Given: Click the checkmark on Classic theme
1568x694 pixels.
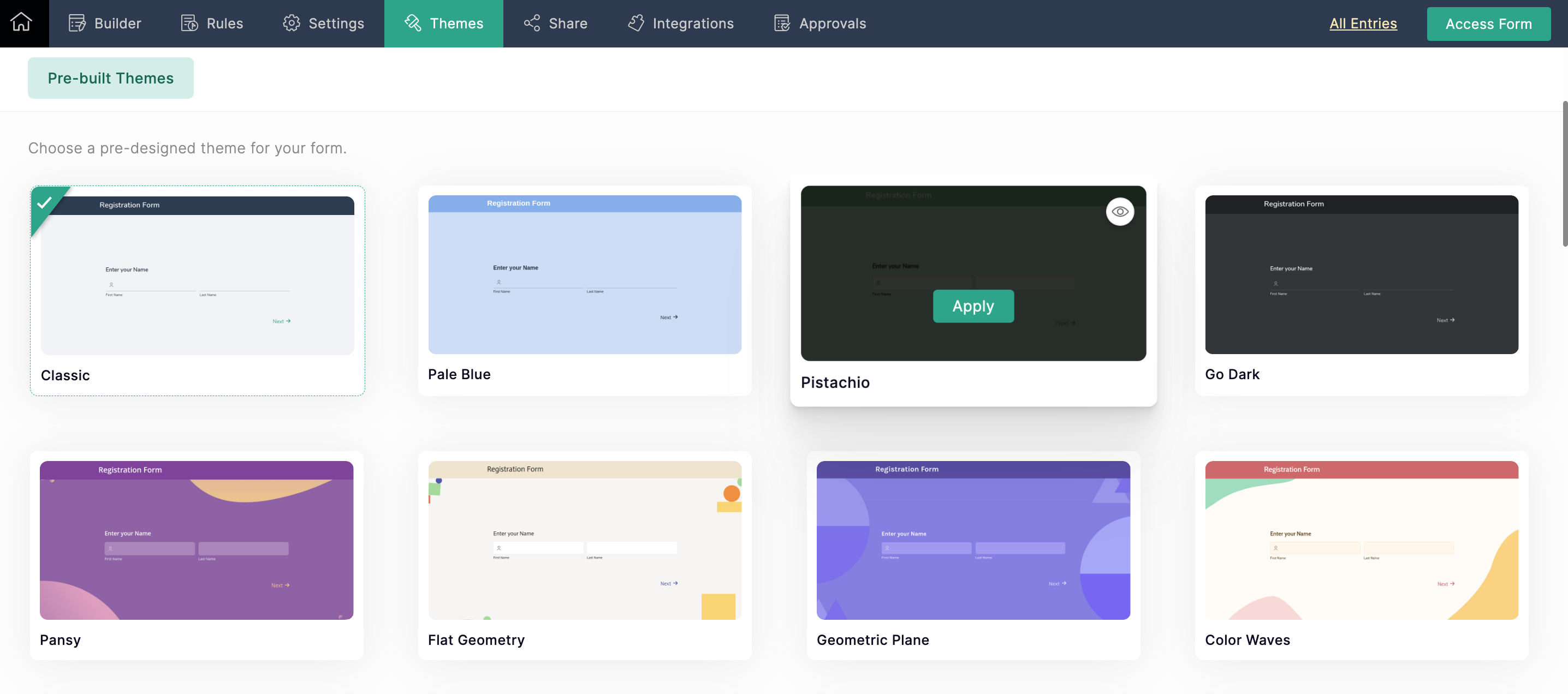Looking at the screenshot, I should coord(44,202).
